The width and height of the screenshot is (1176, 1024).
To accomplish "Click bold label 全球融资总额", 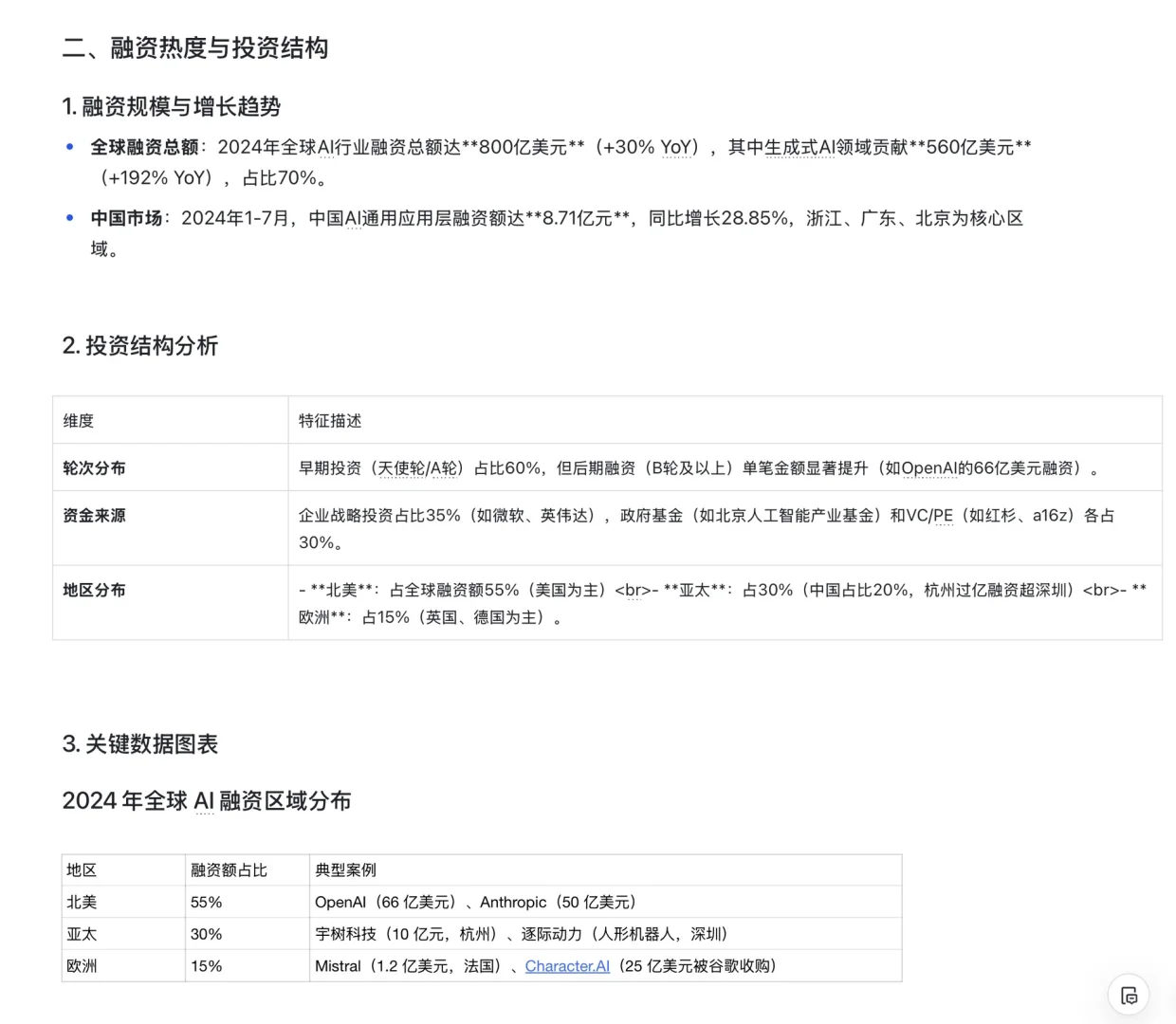I will point(144,147).
